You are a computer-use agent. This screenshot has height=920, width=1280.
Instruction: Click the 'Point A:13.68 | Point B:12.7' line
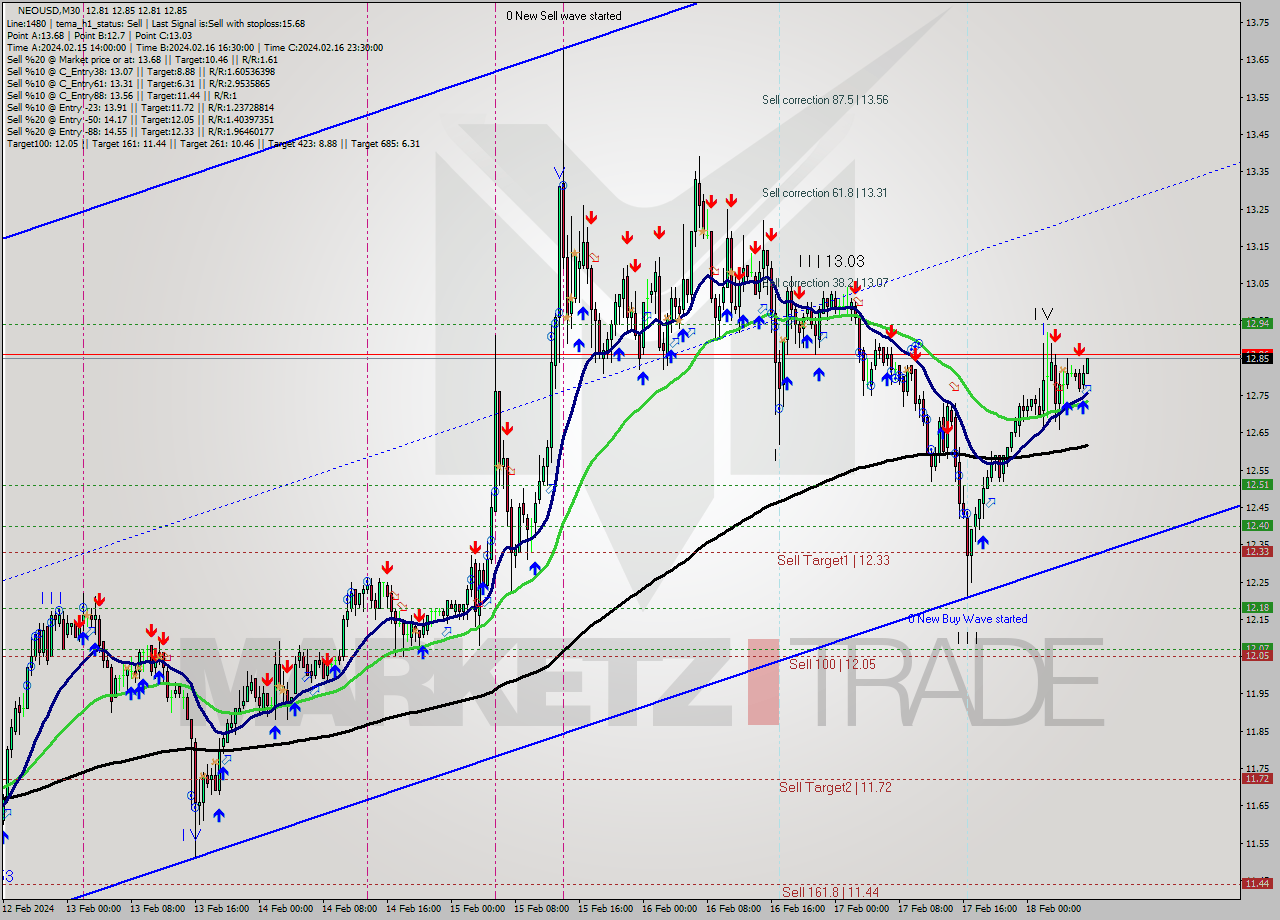pyautogui.click(x=98, y=35)
